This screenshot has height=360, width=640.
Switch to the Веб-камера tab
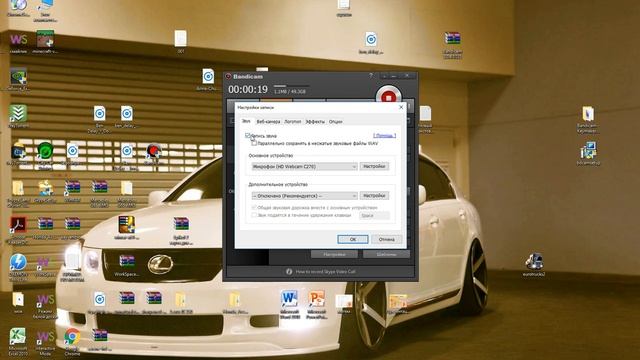tap(268, 122)
